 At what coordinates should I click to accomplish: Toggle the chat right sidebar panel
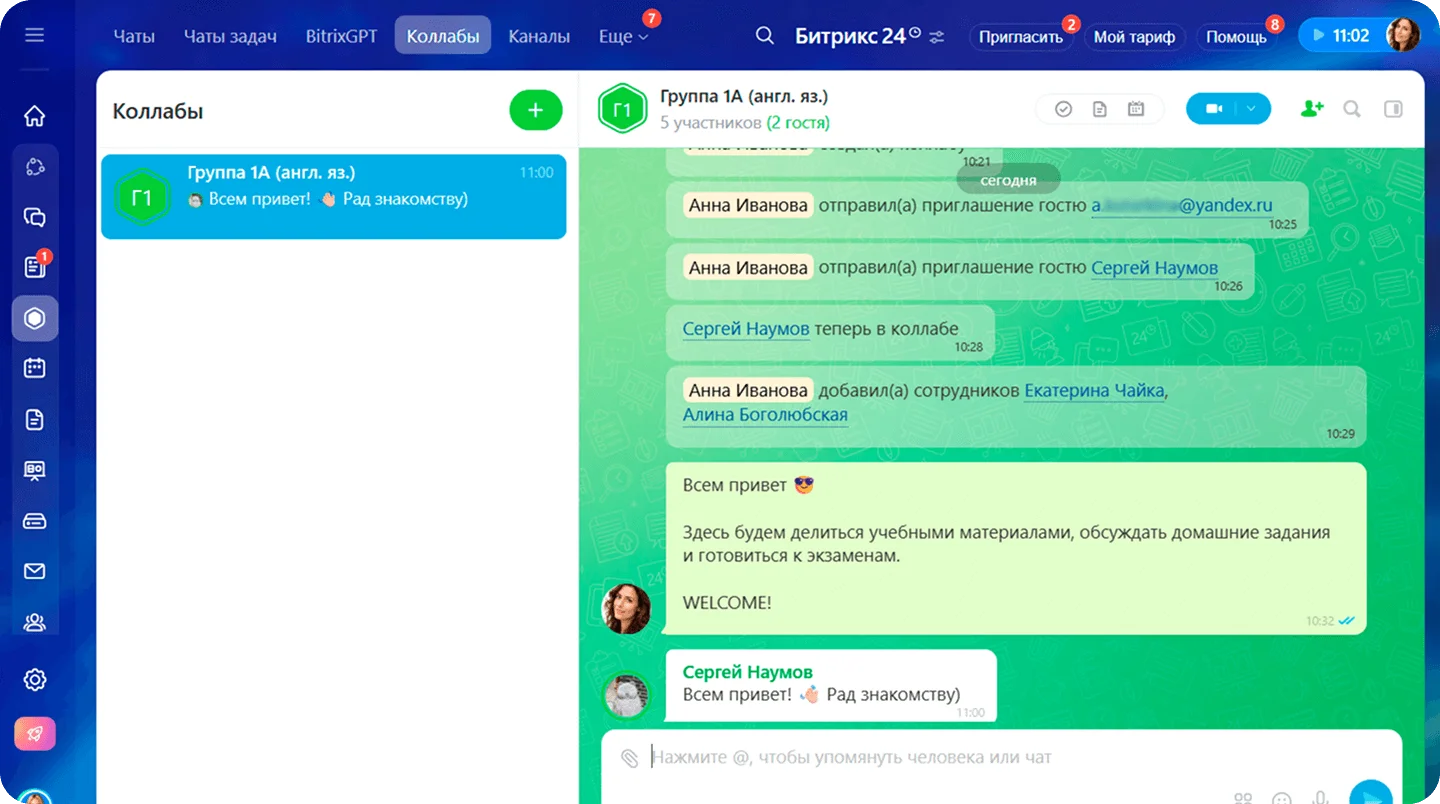pos(1393,109)
